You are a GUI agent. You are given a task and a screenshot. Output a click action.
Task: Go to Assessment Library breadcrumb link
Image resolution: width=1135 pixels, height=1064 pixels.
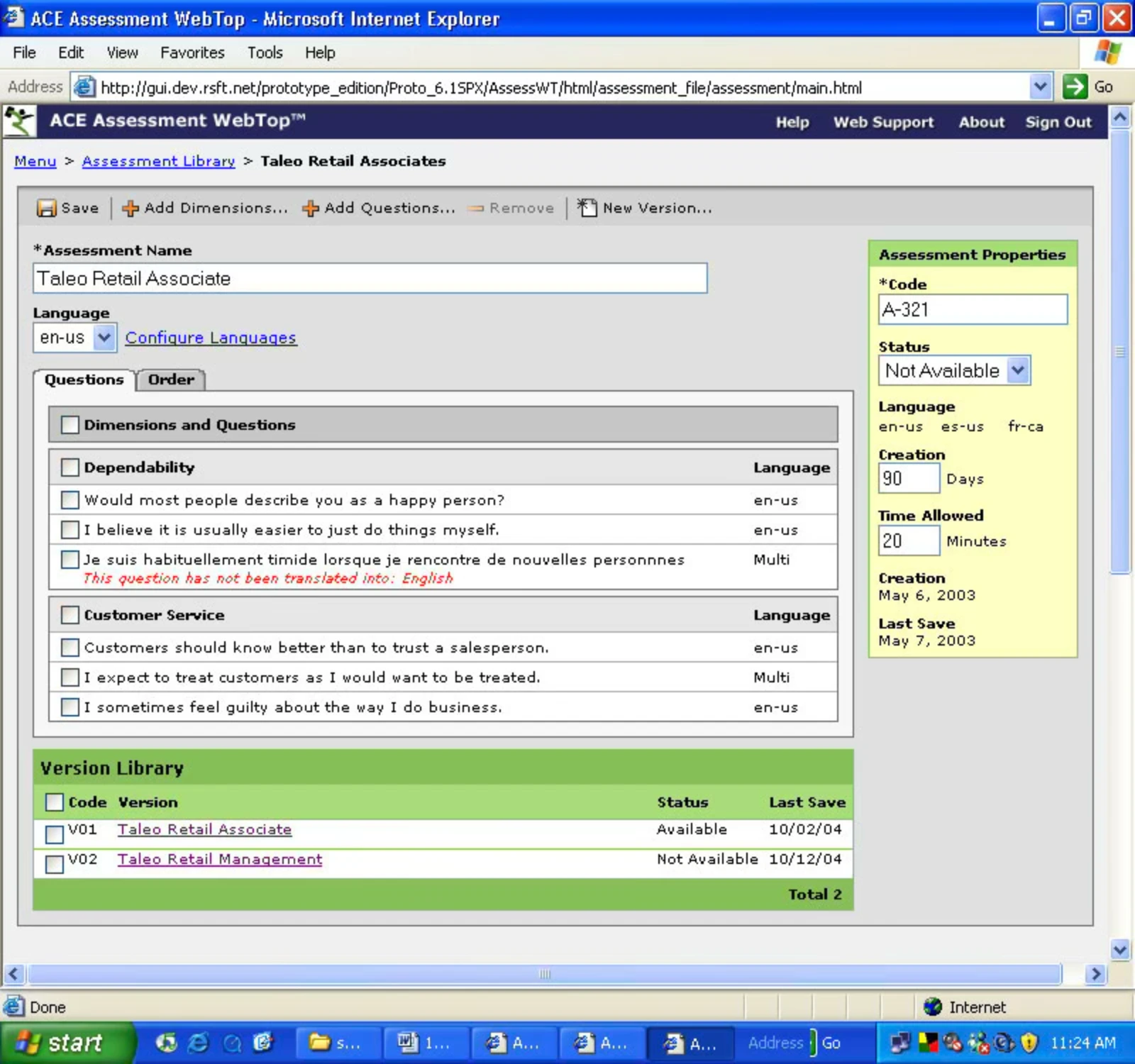point(158,161)
